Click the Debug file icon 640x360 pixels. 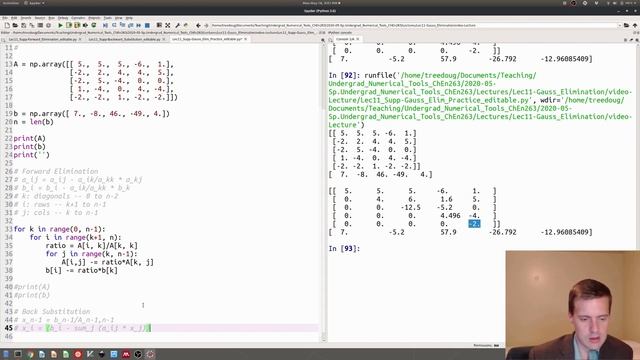pos(105,25)
